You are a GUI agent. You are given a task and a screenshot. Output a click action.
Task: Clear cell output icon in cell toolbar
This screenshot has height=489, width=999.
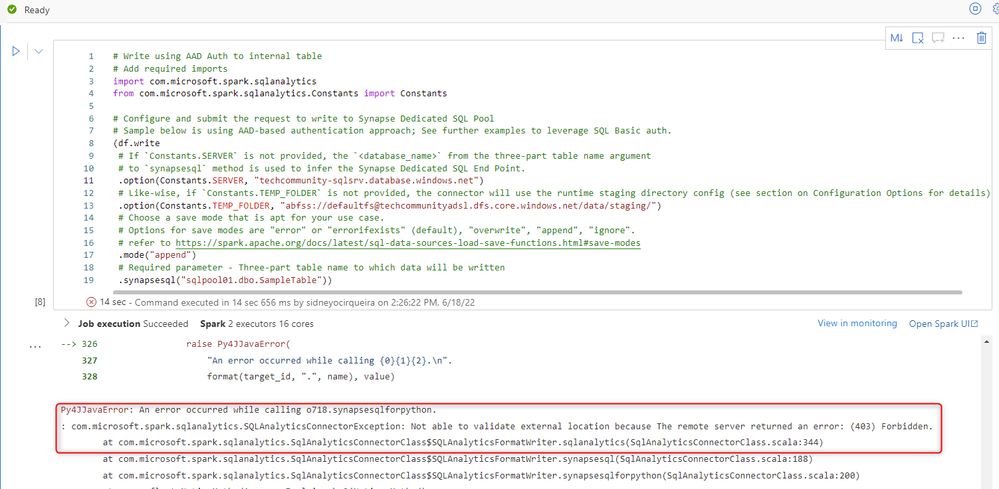[x=917, y=38]
